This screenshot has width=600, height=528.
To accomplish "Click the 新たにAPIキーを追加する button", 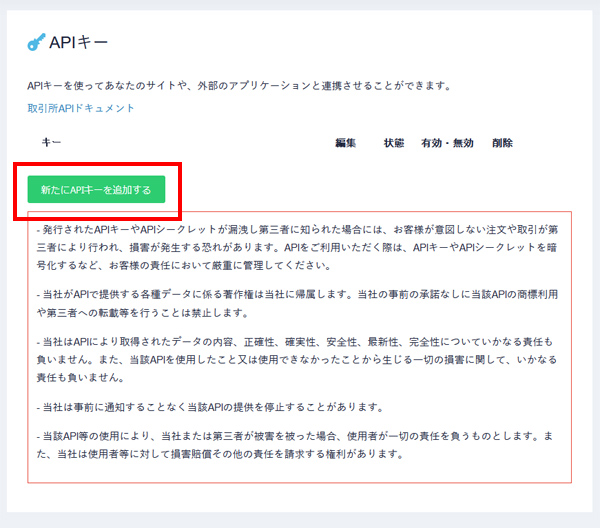I will coord(96,189).
